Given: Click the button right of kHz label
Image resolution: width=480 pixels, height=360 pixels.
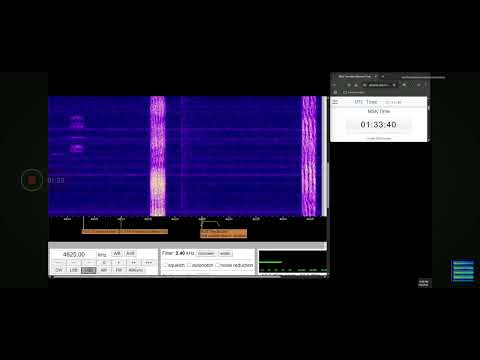Looking at the screenshot, I should point(117,254).
